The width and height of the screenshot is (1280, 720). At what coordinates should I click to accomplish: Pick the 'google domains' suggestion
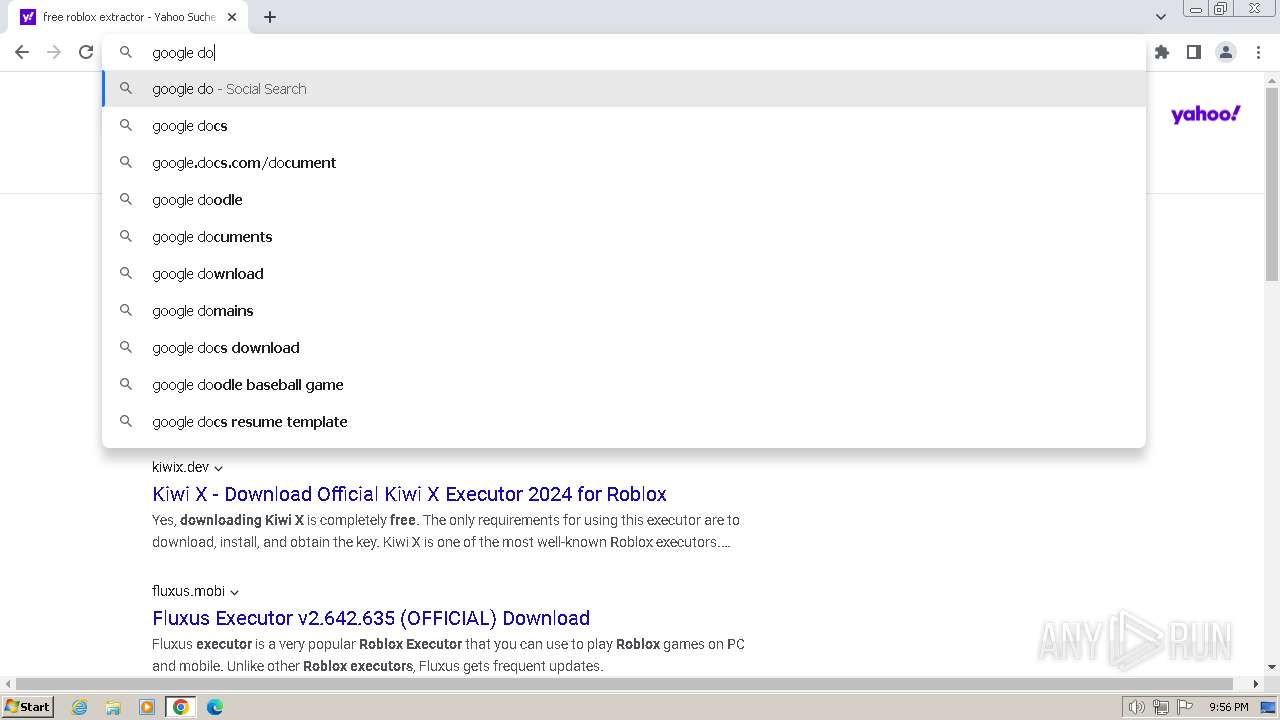[624, 311]
